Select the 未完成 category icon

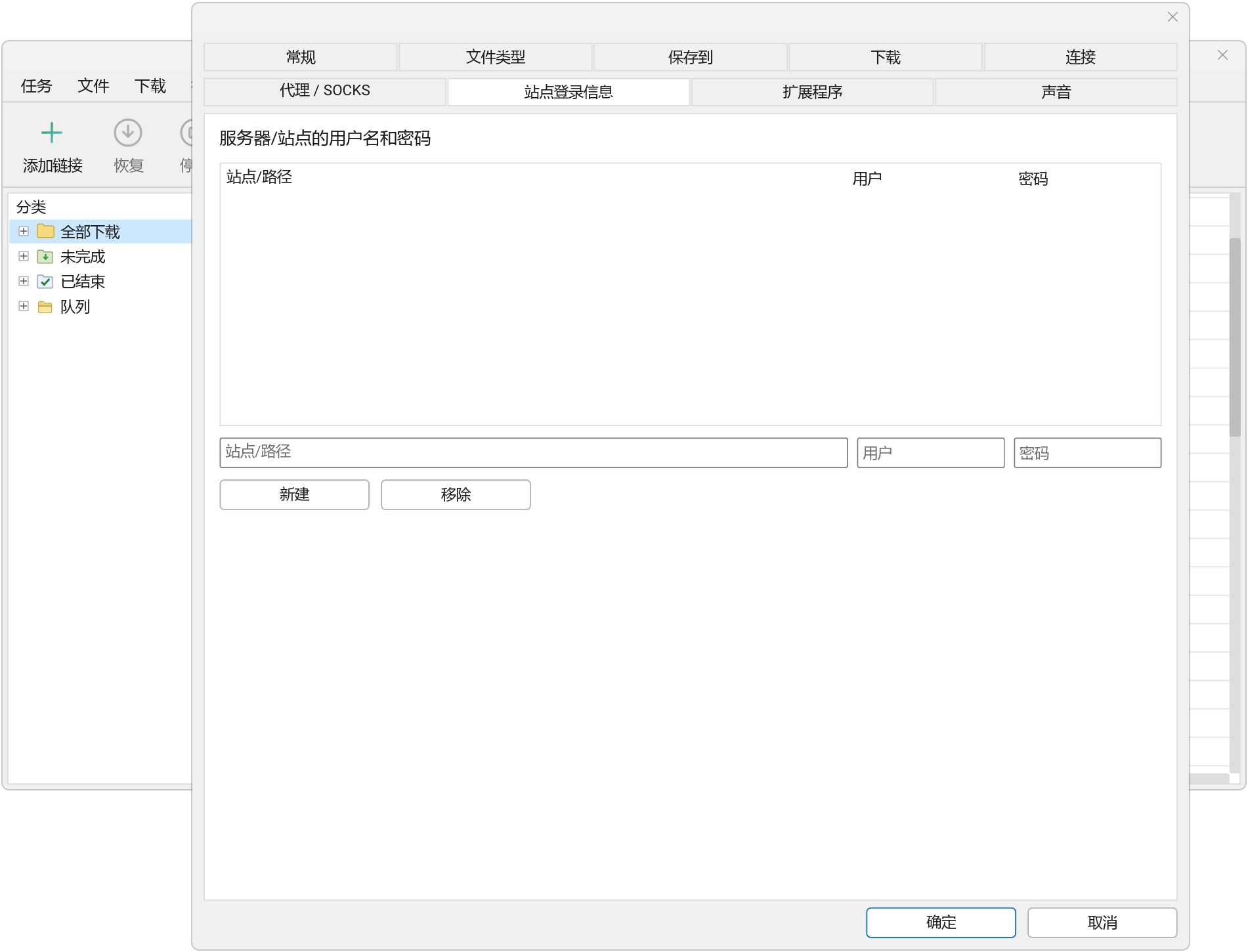(45, 257)
